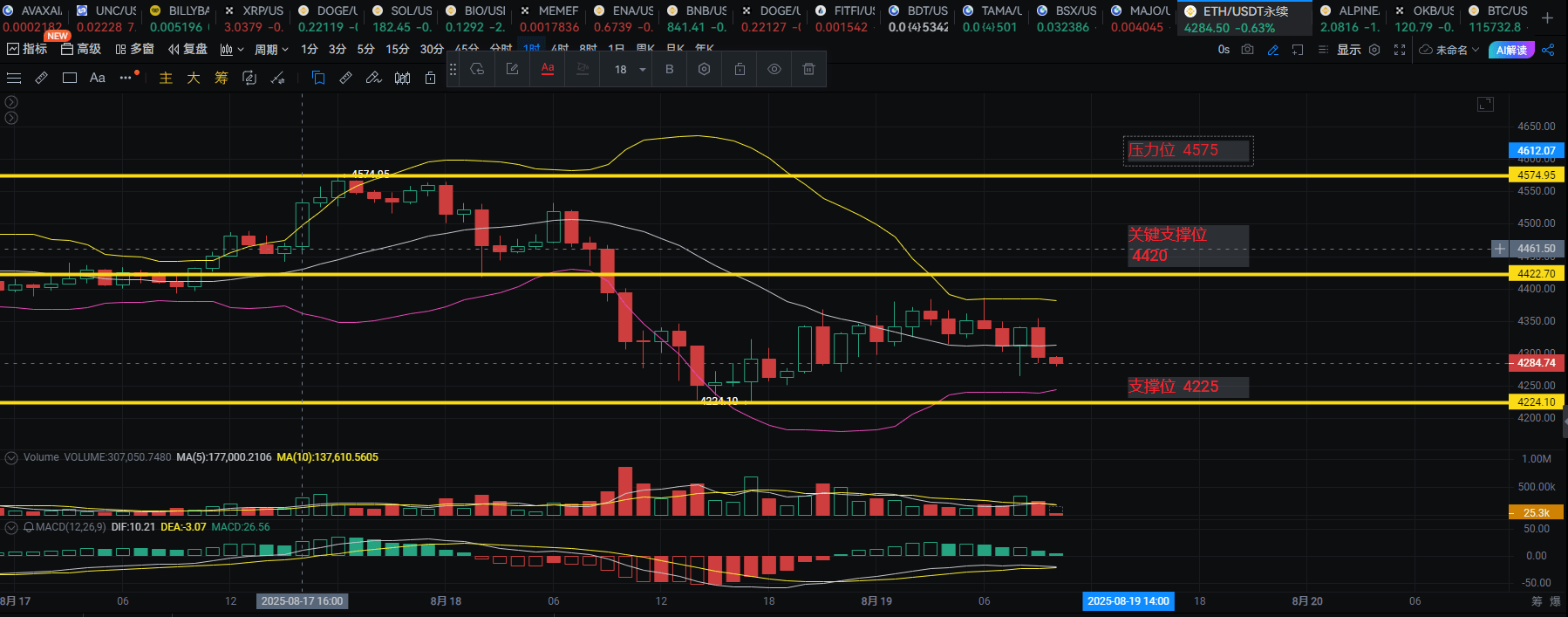The image size is (1568, 617).
Task: Click the 主 indicator shortcut
Action: tap(166, 79)
